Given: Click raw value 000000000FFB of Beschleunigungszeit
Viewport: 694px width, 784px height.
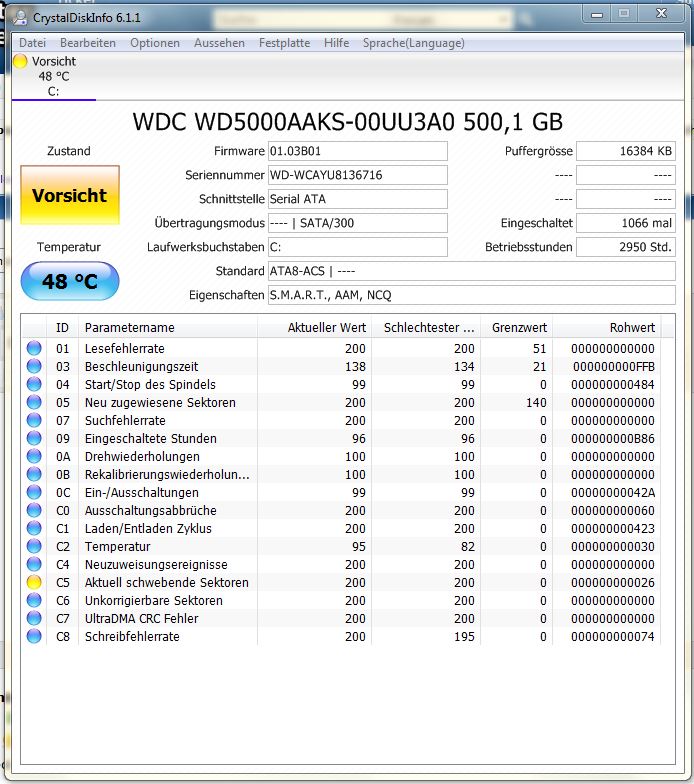Looking at the screenshot, I should tap(614, 366).
